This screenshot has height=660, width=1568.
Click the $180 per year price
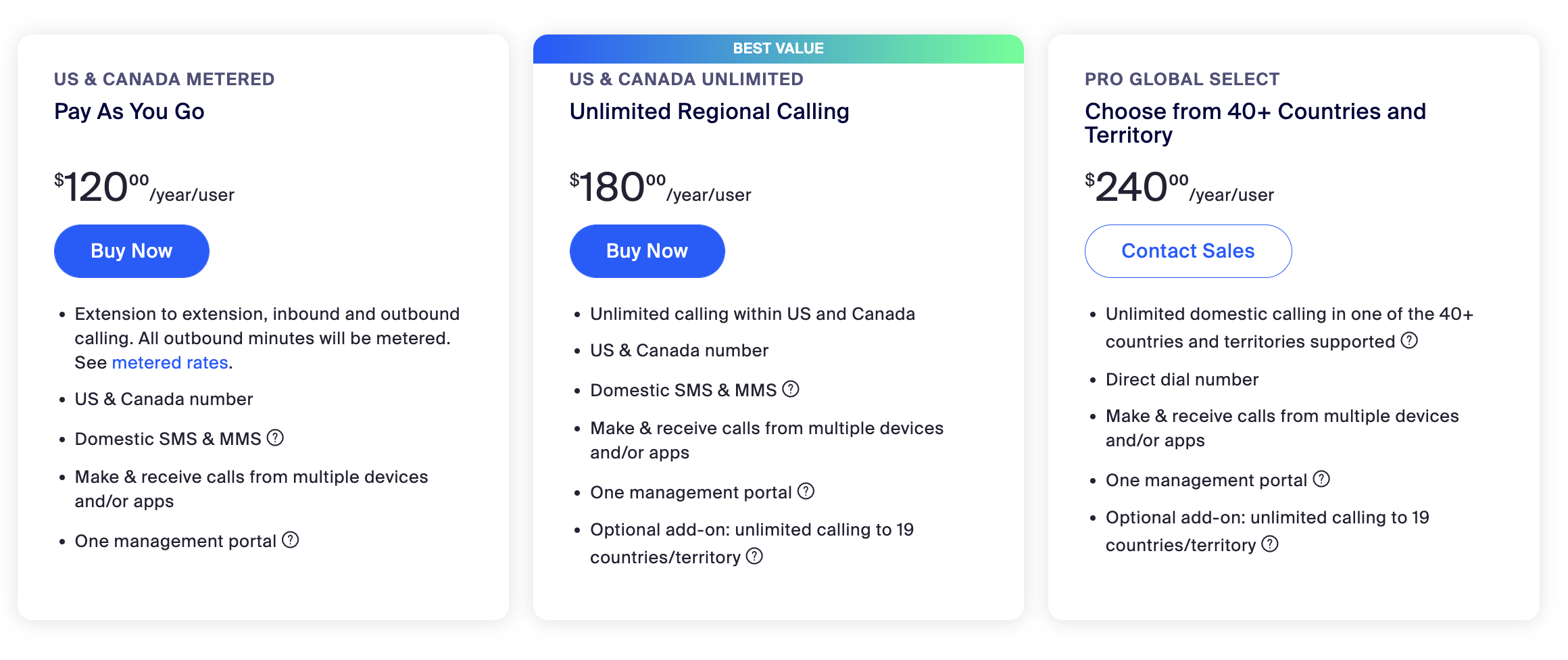(660, 187)
